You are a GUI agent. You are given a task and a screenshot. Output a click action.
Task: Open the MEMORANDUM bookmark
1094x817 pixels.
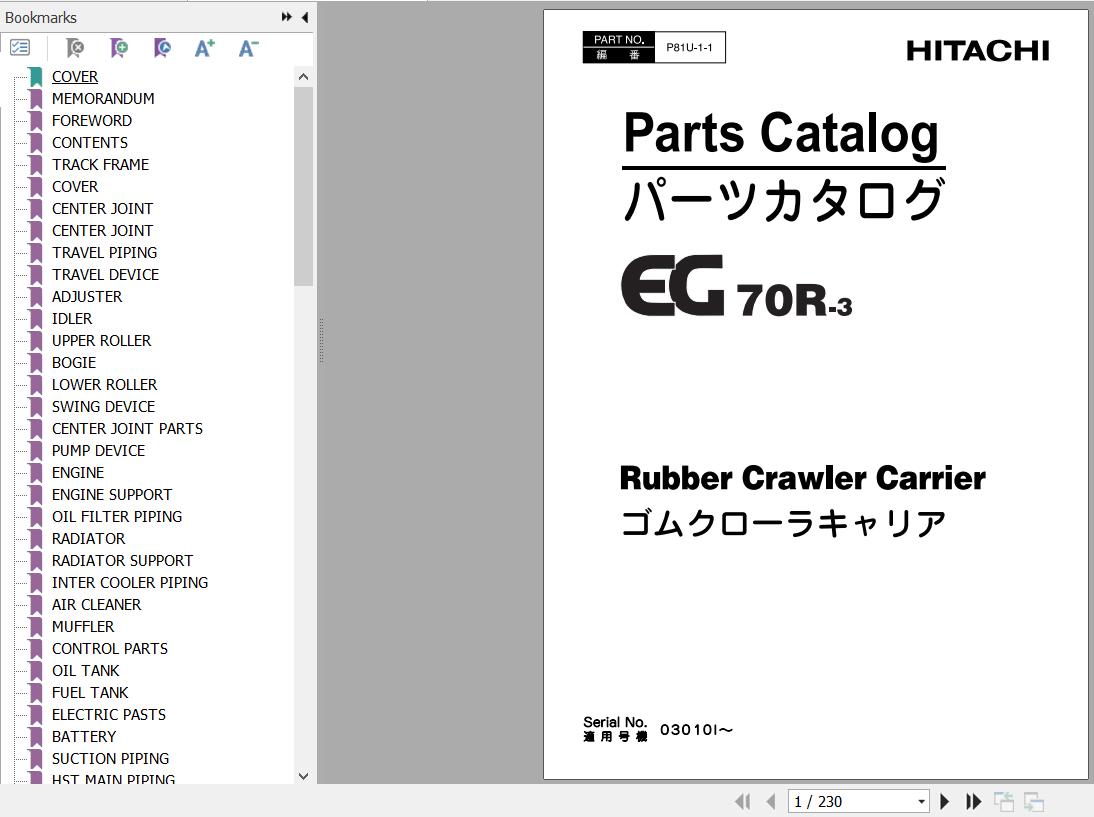click(x=103, y=98)
